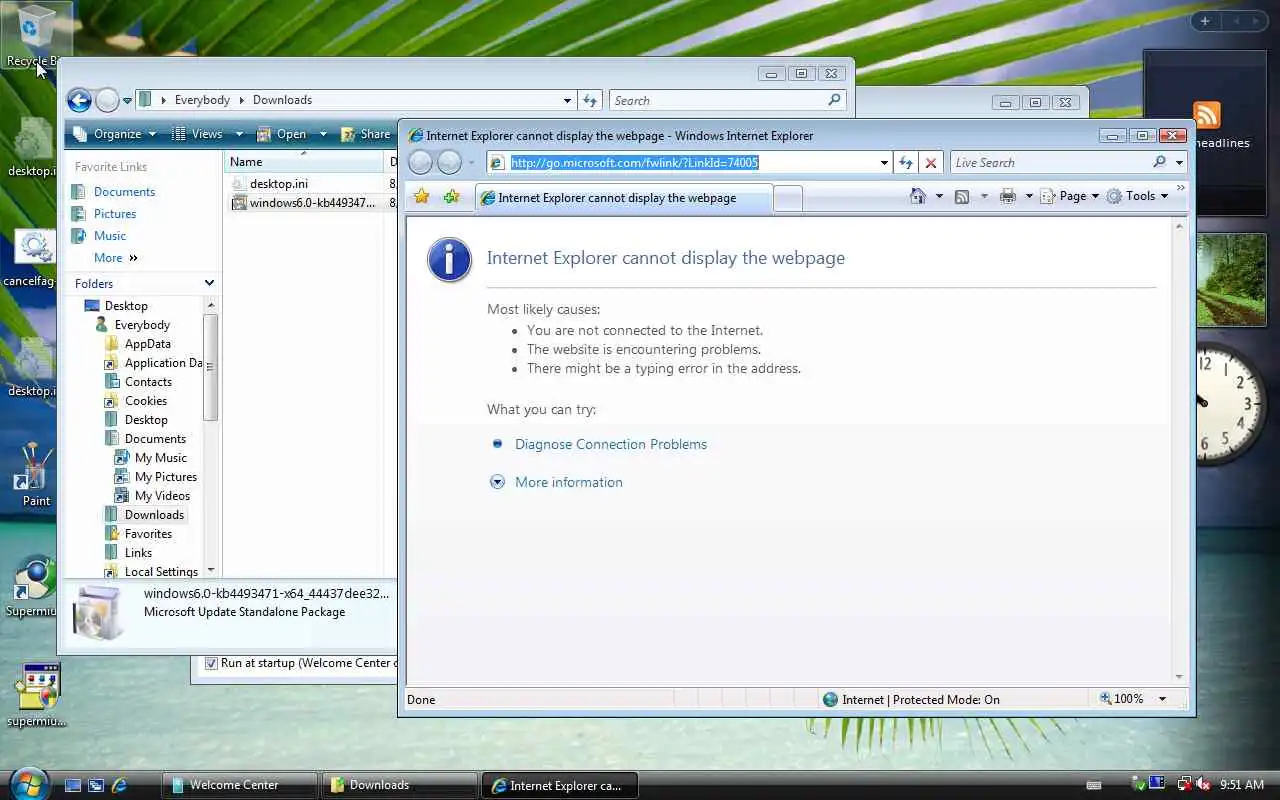Viewport: 1280px width, 800px height.
Task: Select the Paint desktop shortcut
Action: coord(36,476)
